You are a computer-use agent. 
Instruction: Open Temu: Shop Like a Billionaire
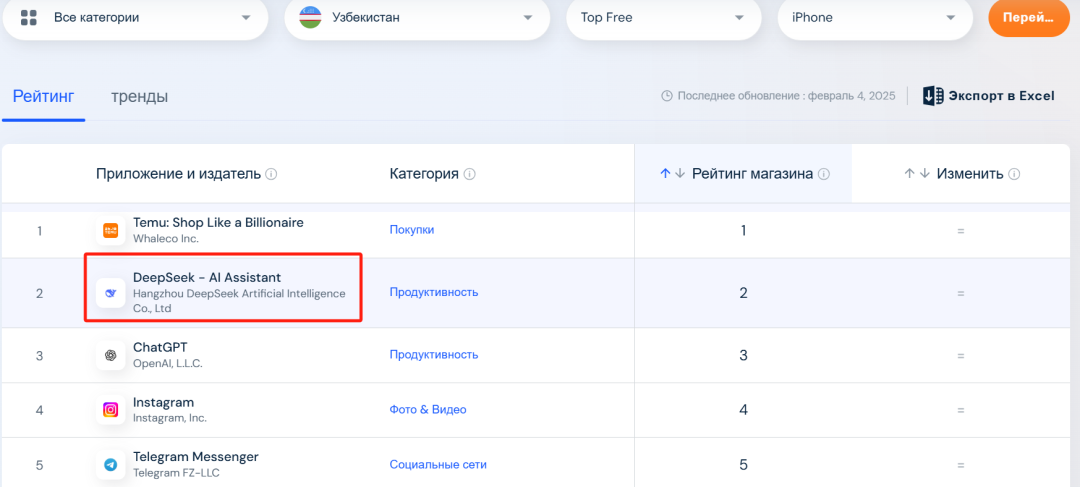point(218,222)
